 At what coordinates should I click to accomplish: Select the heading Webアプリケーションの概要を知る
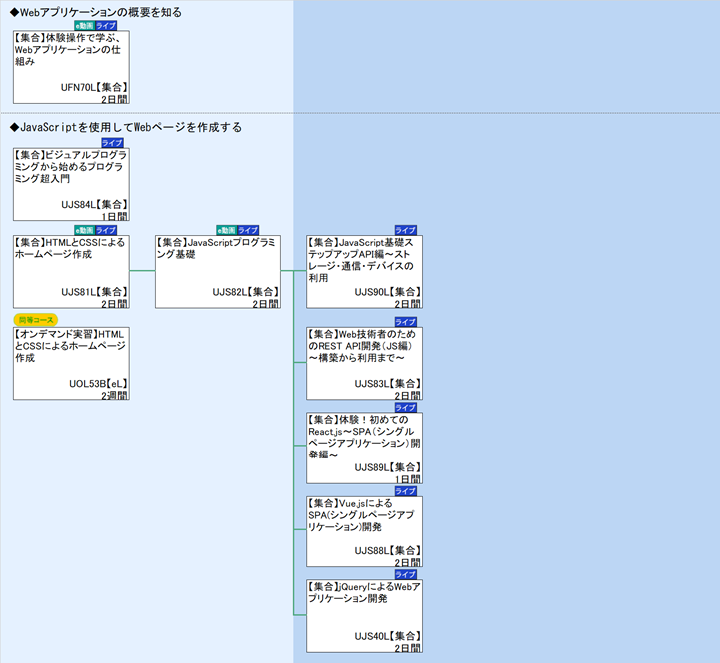(x=96, y=12)
